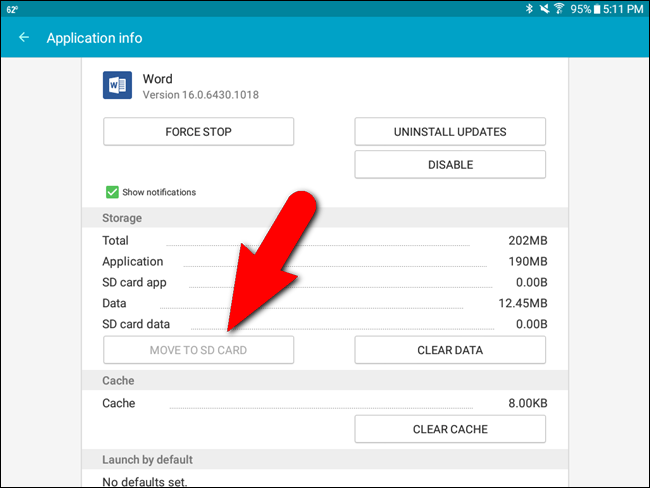
Task: Tap the No defaults set text
Action: (145, 482)
